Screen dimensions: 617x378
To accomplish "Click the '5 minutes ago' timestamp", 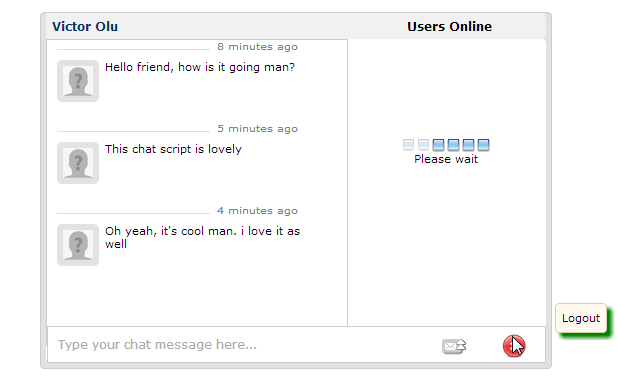I will pyautogui.click(x=257, y=129).
